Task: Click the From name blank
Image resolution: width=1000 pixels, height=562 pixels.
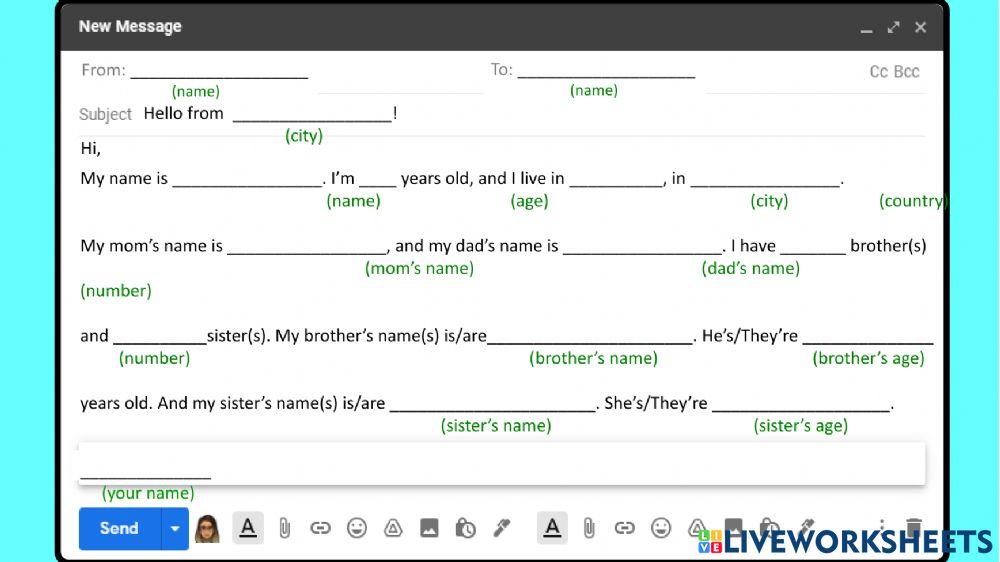Action: tap(219, 71)
